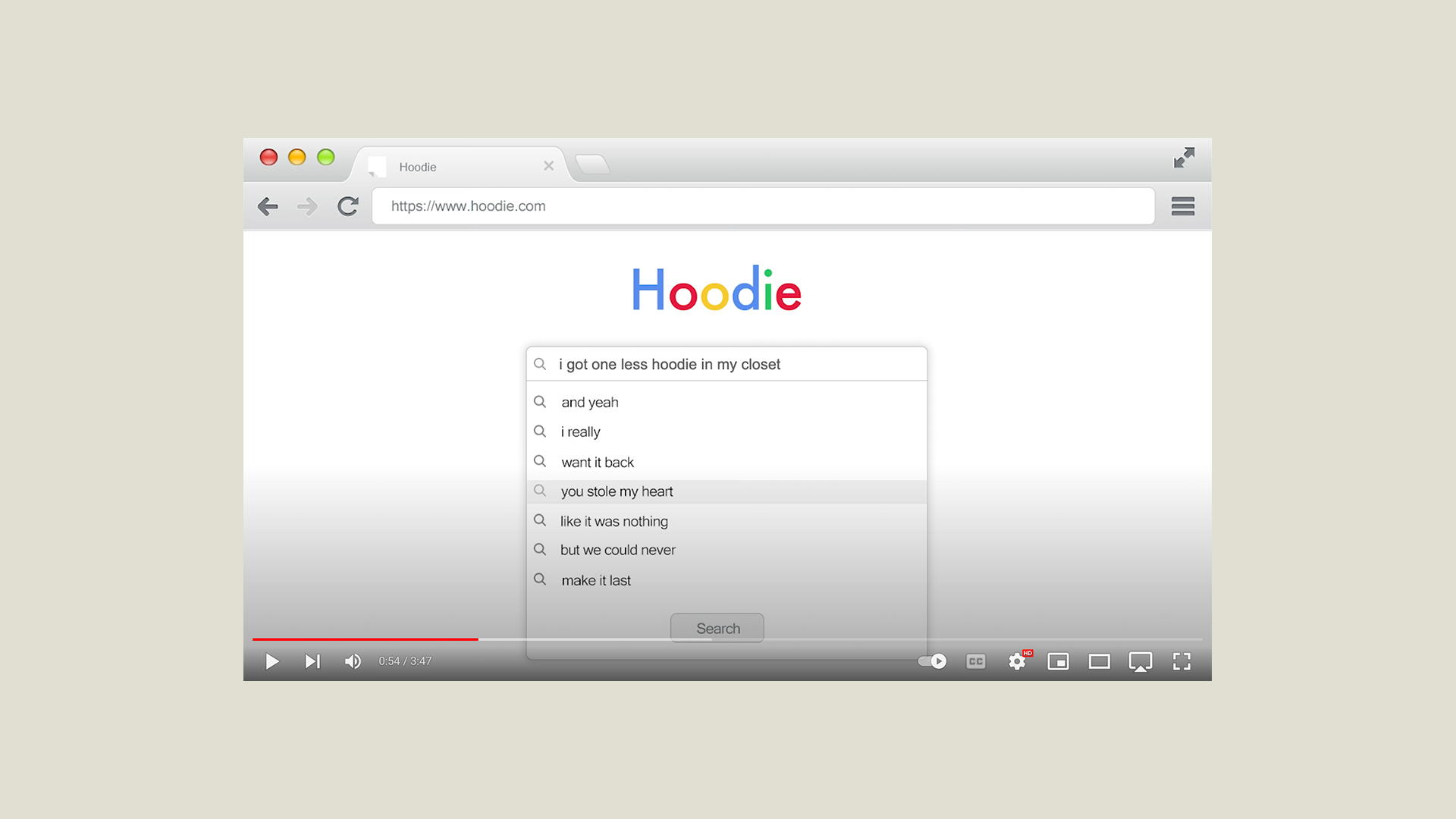The image size is (1456, 819).
Task: Toggle the autoplay switch
Action: tap(932, 661)
